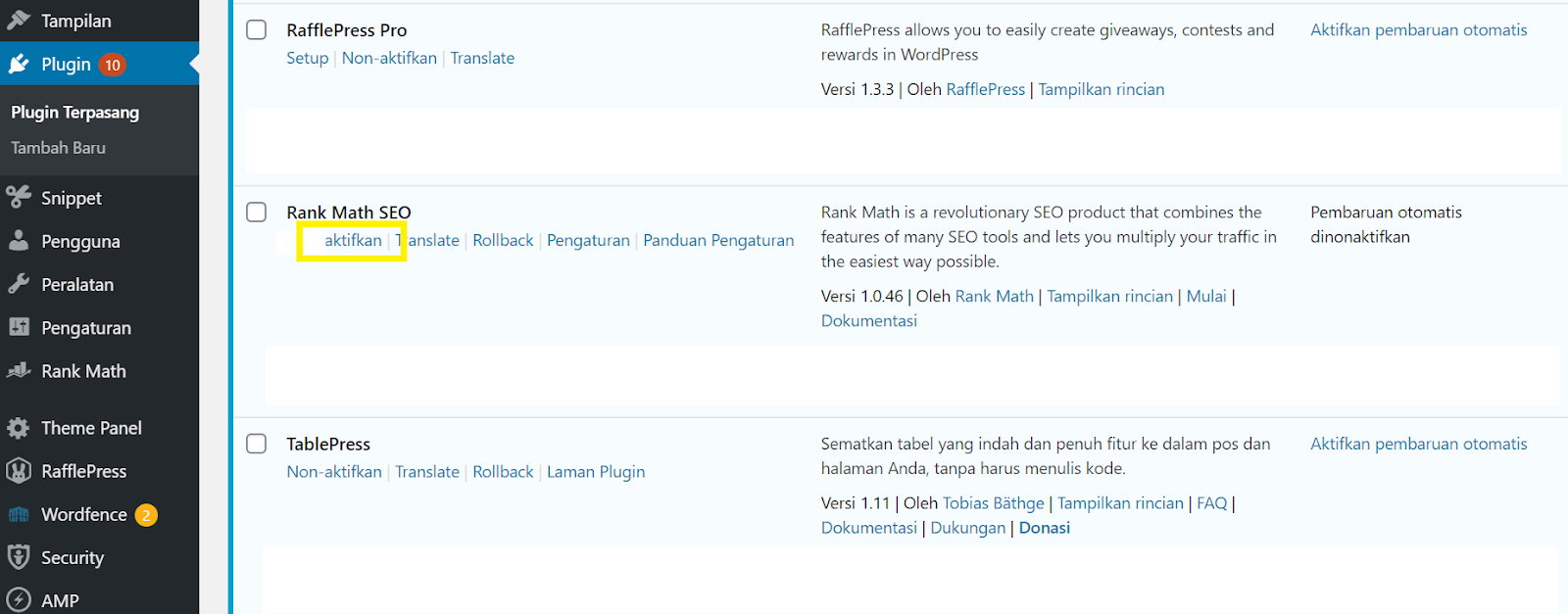Open TablePress Dokumentasi link
This screenshot has width=1568, height=614.
[869, 527]
